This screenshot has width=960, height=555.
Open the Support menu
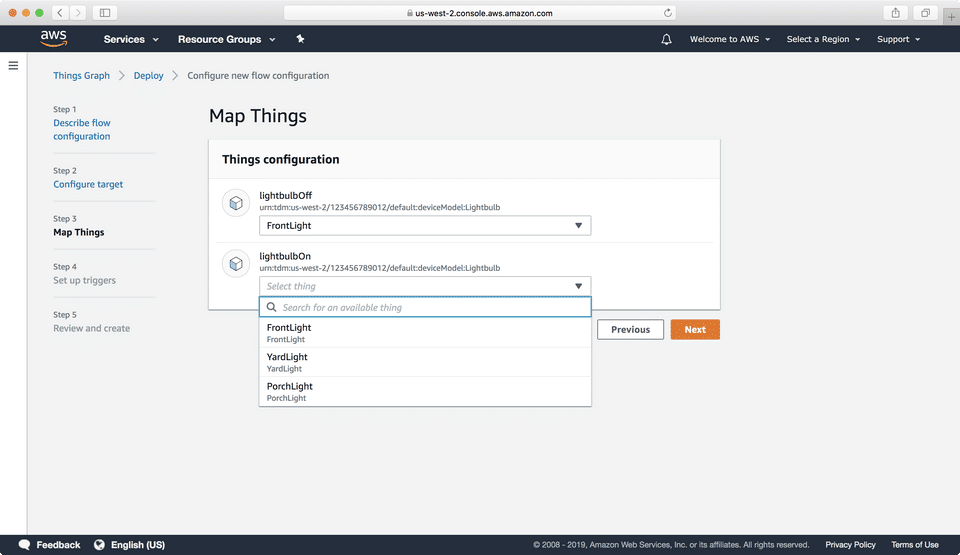(898, 39)
